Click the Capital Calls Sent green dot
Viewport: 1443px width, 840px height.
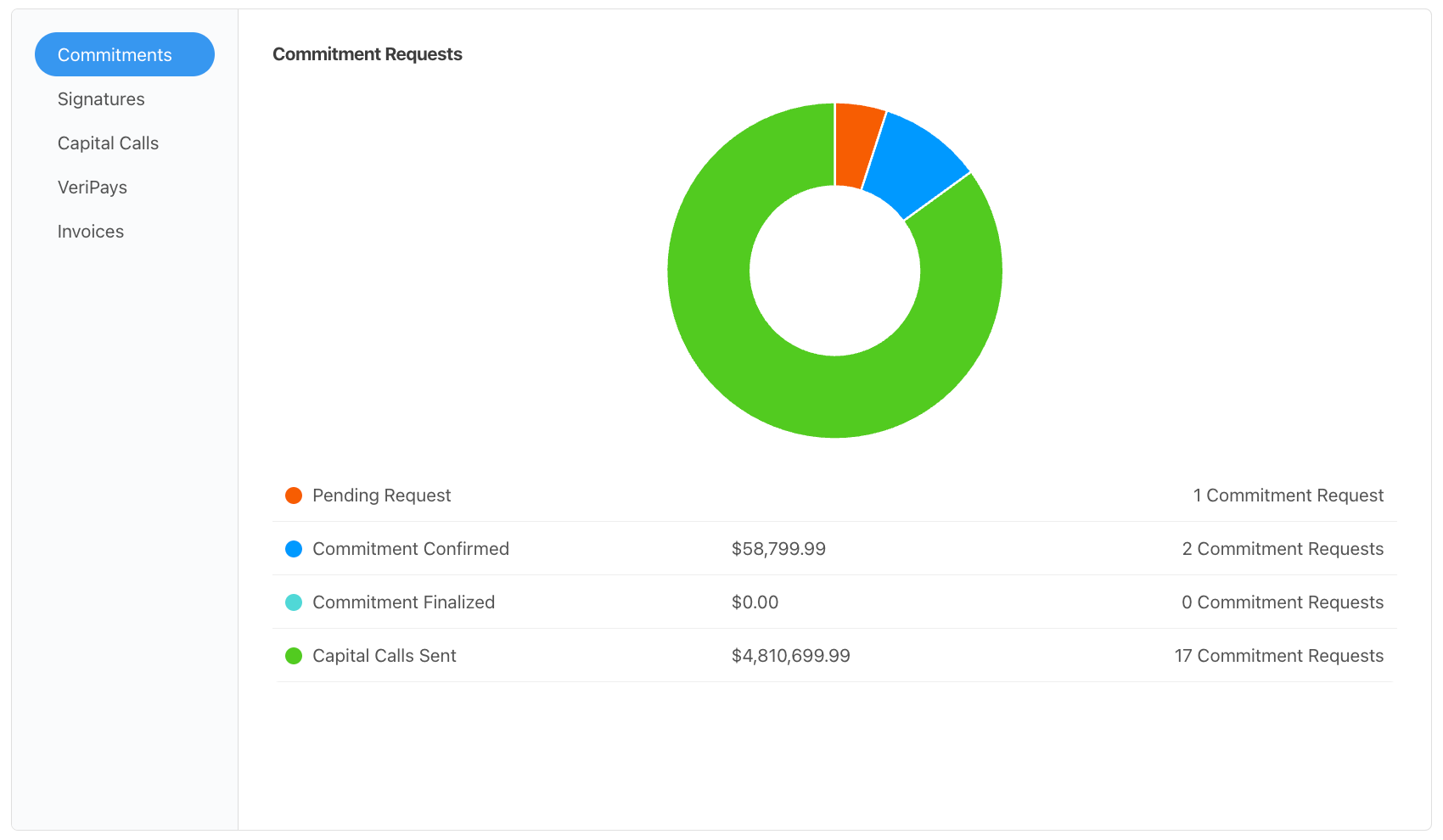click(293, 656)
